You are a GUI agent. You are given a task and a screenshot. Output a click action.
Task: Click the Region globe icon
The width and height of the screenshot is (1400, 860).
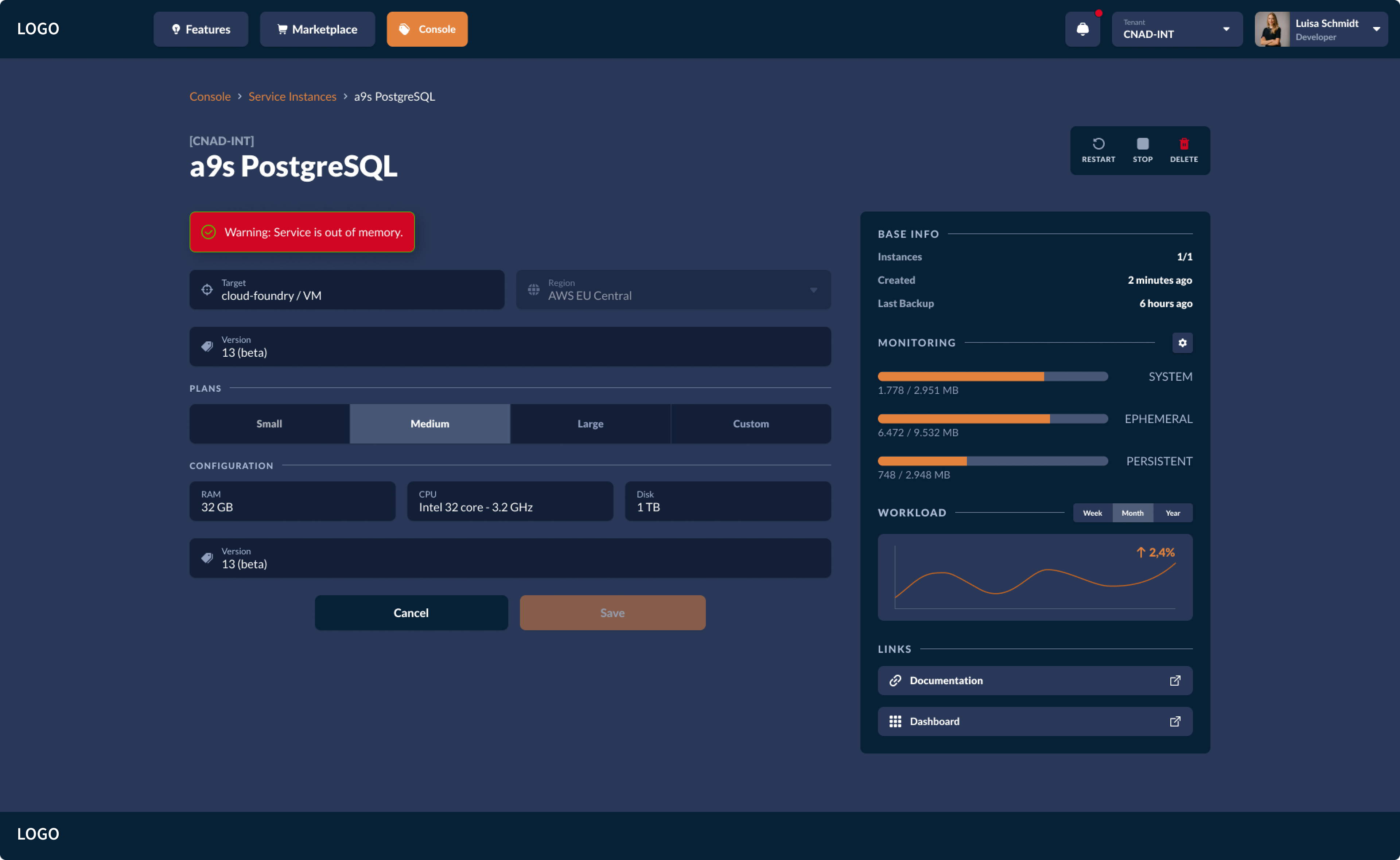pyautogui.click(x=534, y=290)
